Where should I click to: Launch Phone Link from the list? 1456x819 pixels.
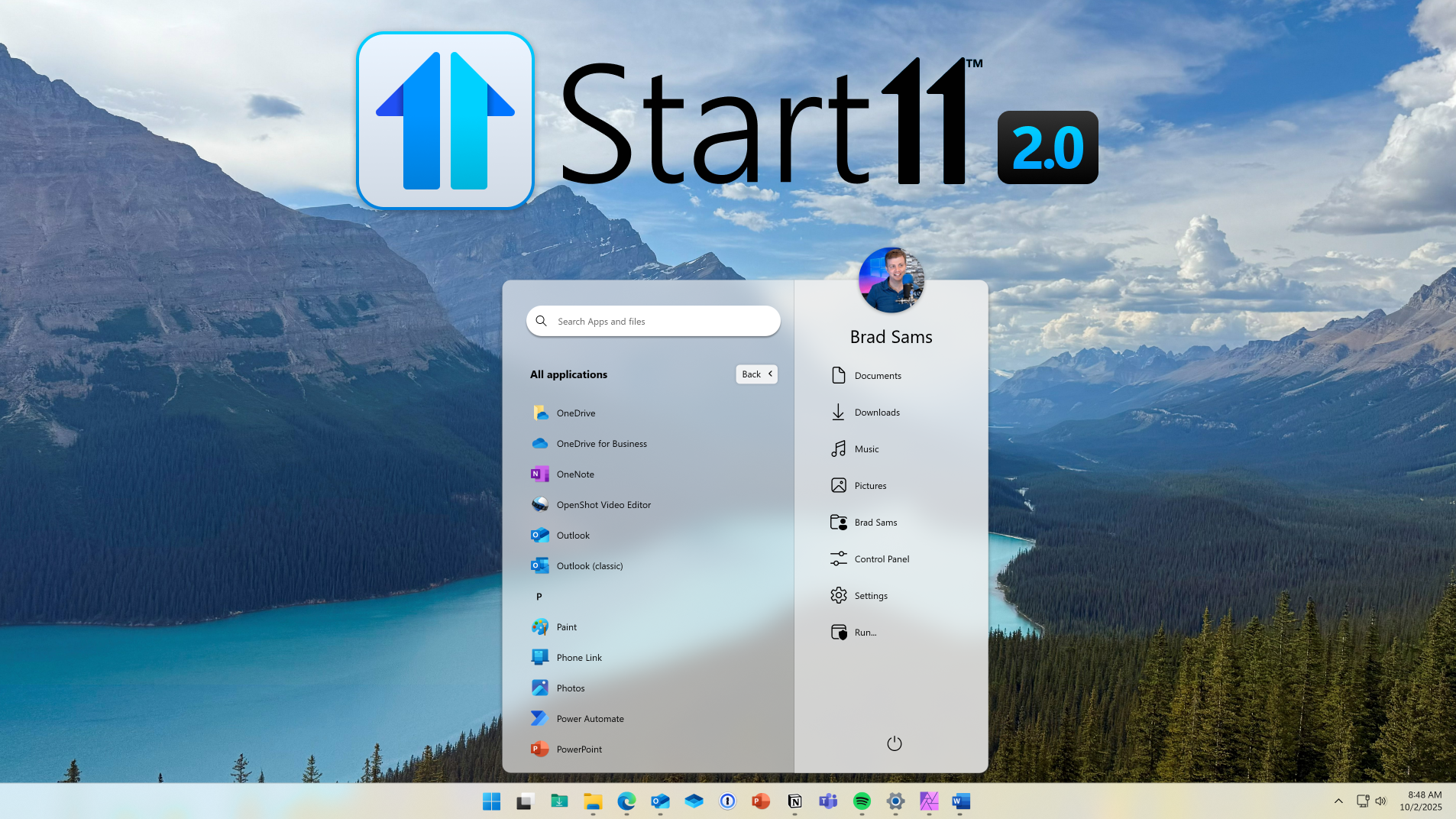[x=578, y=658]
